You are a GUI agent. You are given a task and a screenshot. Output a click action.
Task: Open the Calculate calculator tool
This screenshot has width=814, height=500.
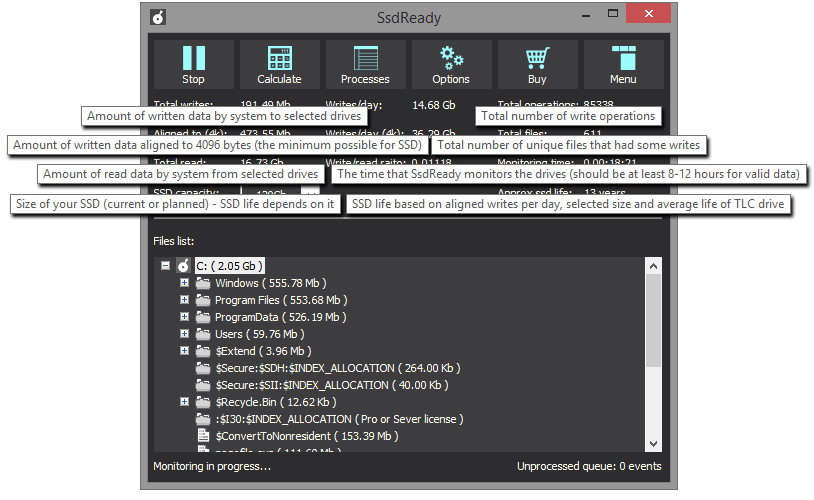pos(279,59)
